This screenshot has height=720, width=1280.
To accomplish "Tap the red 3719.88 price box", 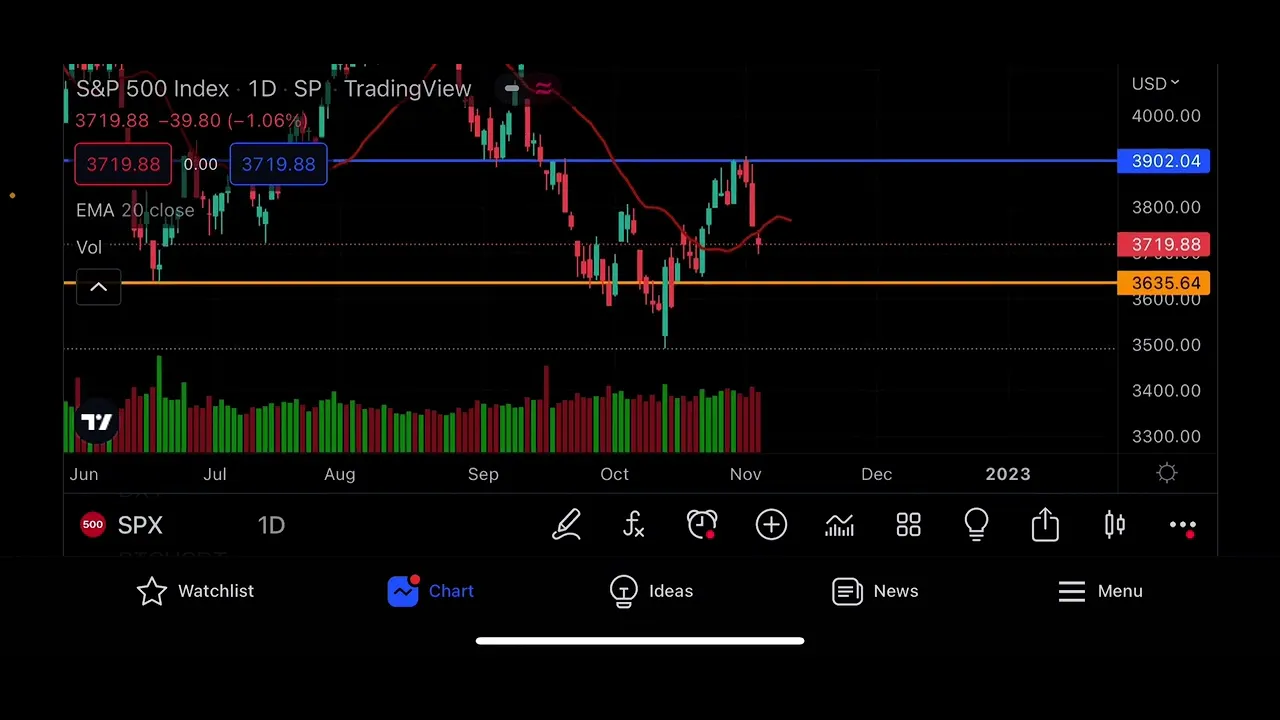I will (x=123, y=164).
